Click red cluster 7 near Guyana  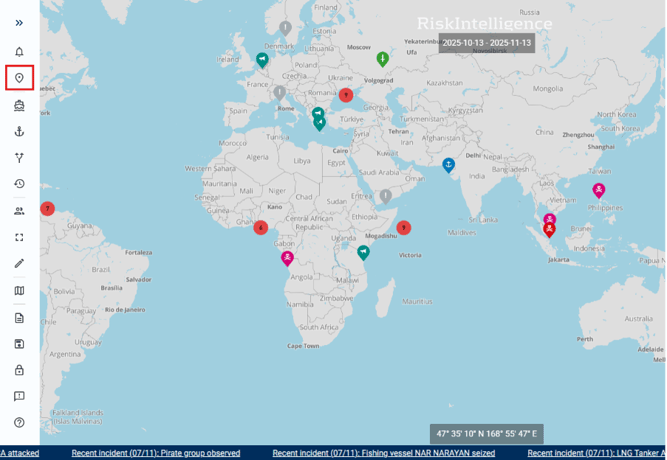[x=48, y=209]
